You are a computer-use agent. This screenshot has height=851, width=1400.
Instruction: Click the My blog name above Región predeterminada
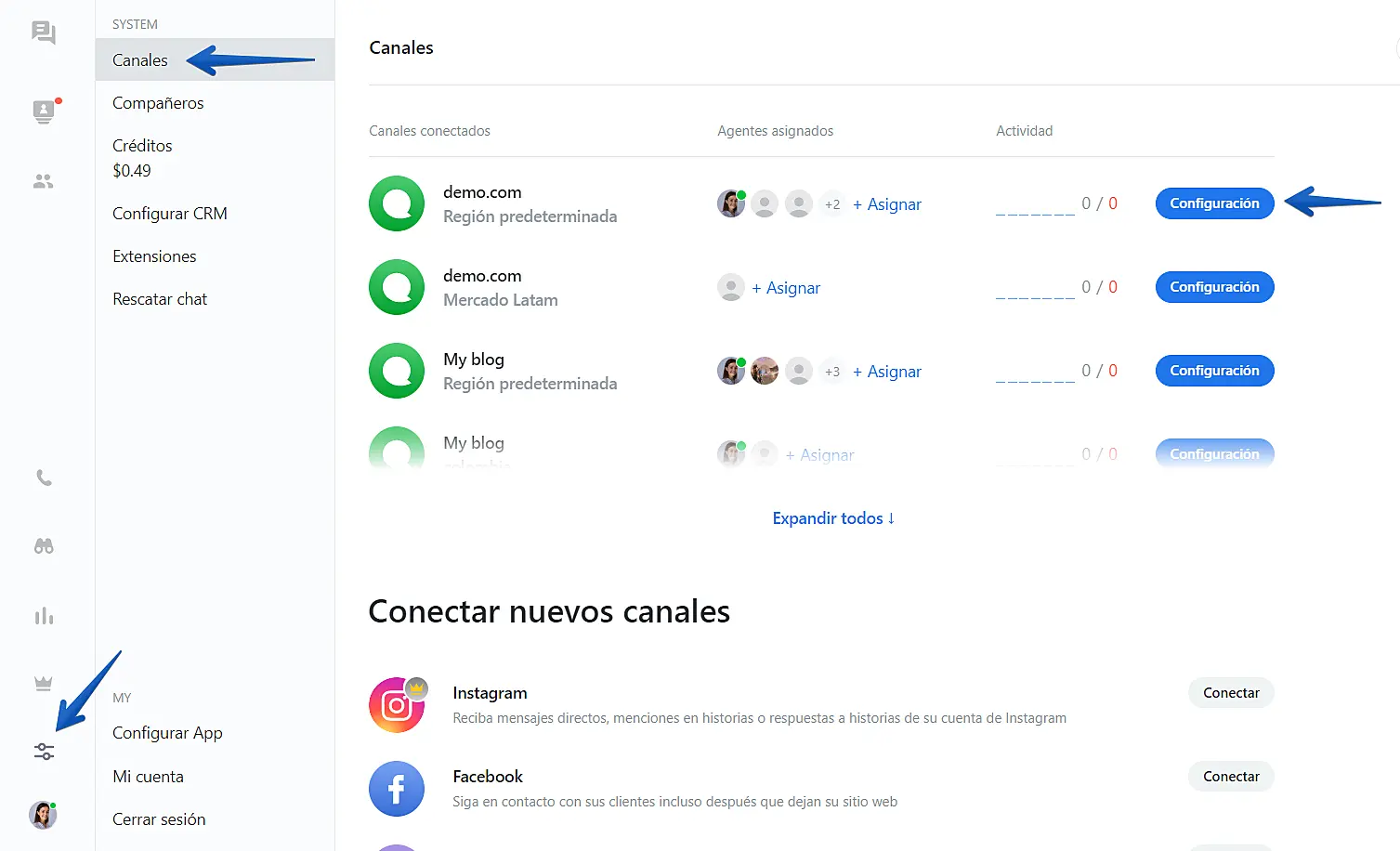click(474, 360)
